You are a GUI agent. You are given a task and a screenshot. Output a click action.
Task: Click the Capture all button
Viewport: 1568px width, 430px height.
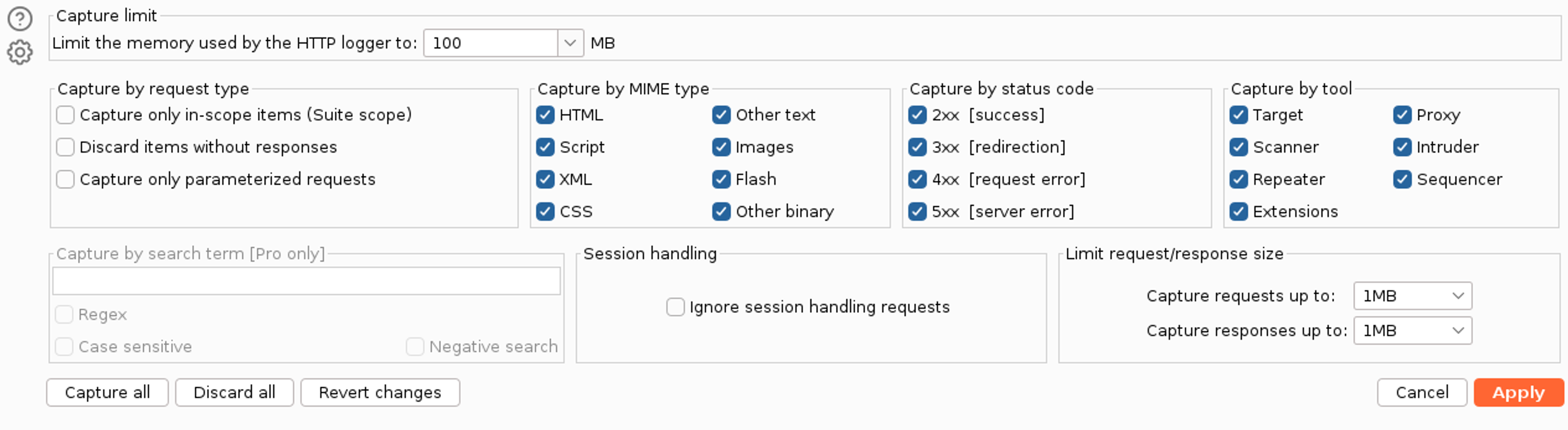pyautogui.click(x=107, y=393)
